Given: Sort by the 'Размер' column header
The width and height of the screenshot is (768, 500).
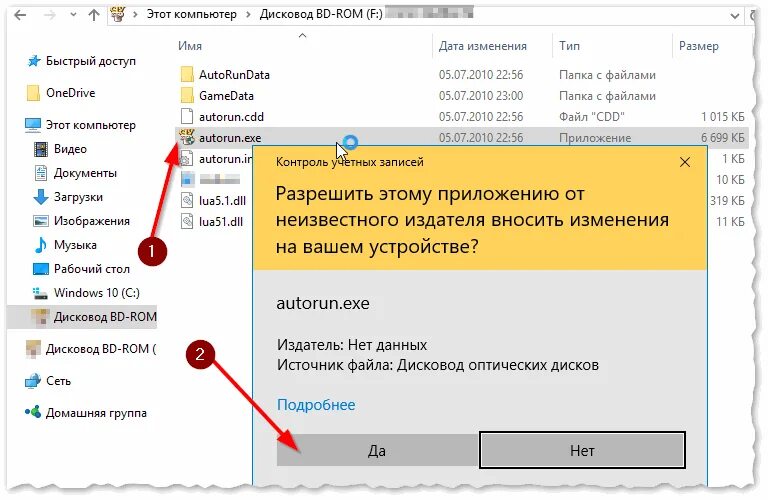Looking at the screenshot, I should point(698,46).
